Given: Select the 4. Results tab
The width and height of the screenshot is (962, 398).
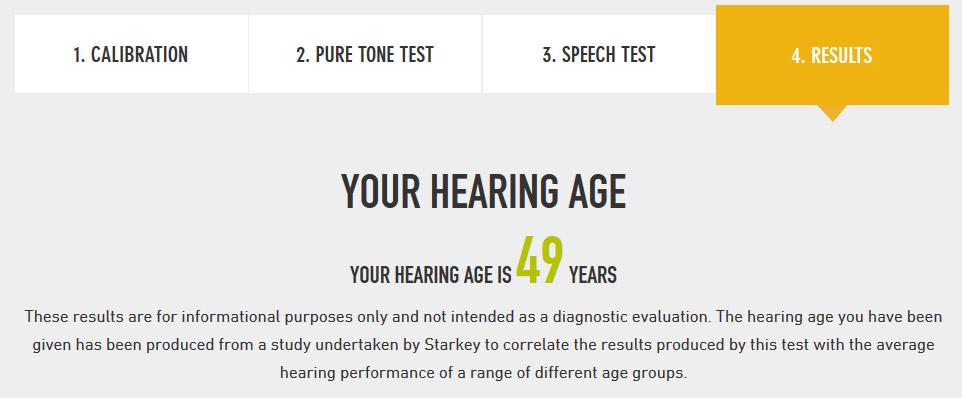Looking at the screenshot, I should point(832,55).
